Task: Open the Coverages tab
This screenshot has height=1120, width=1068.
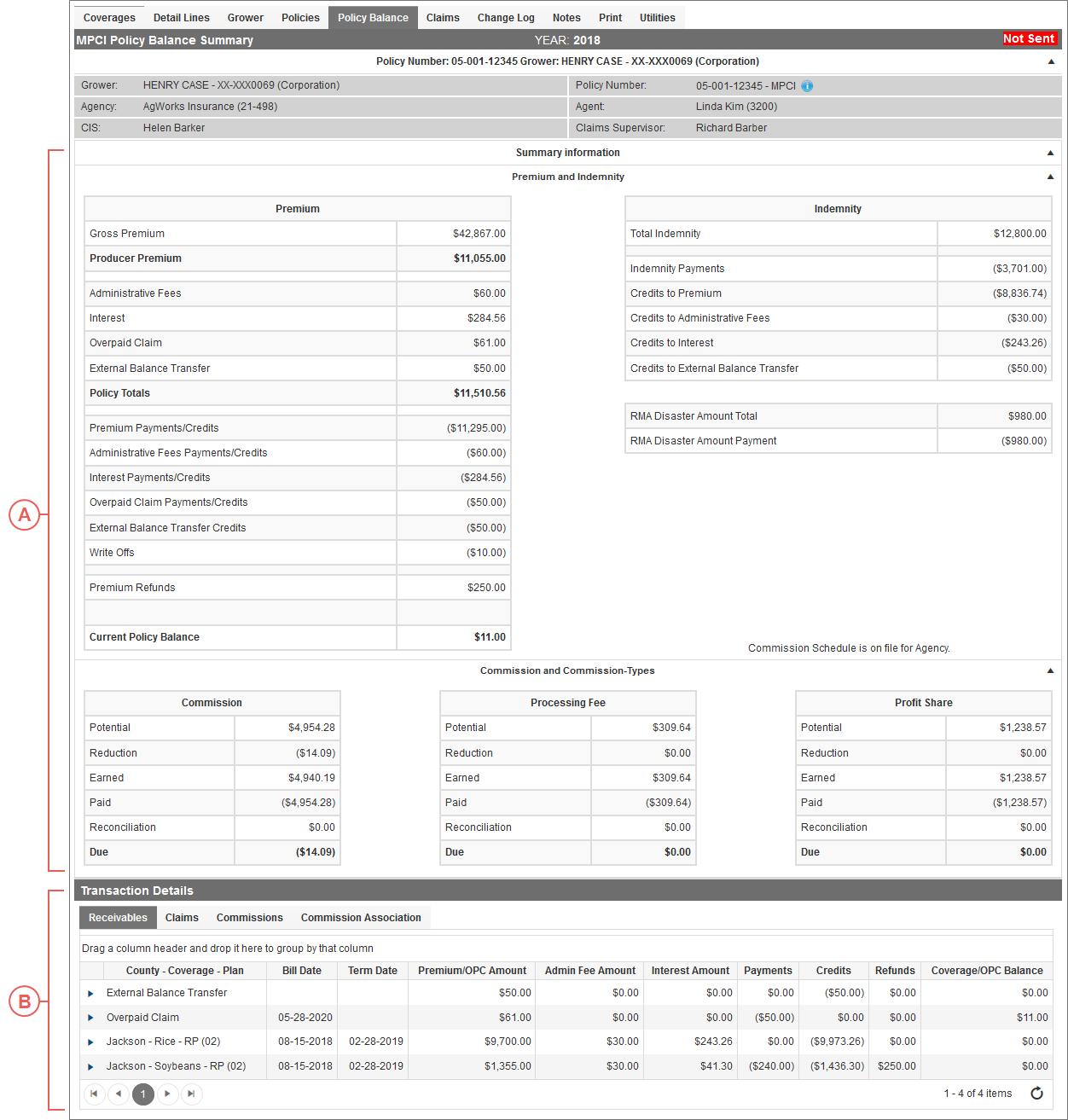Action: pyautogui.click(x=109, y=18)
